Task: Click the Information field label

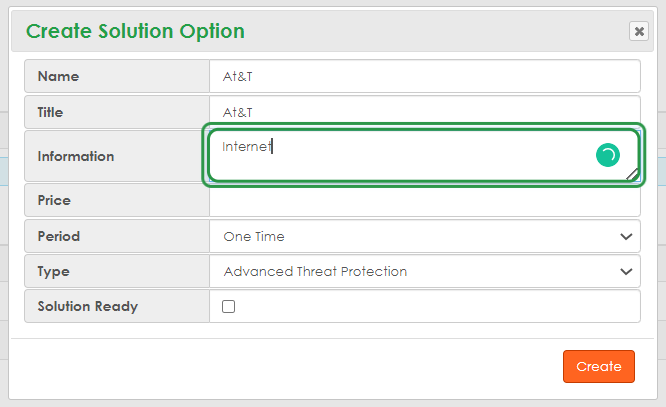Action: tap(75, 156)
